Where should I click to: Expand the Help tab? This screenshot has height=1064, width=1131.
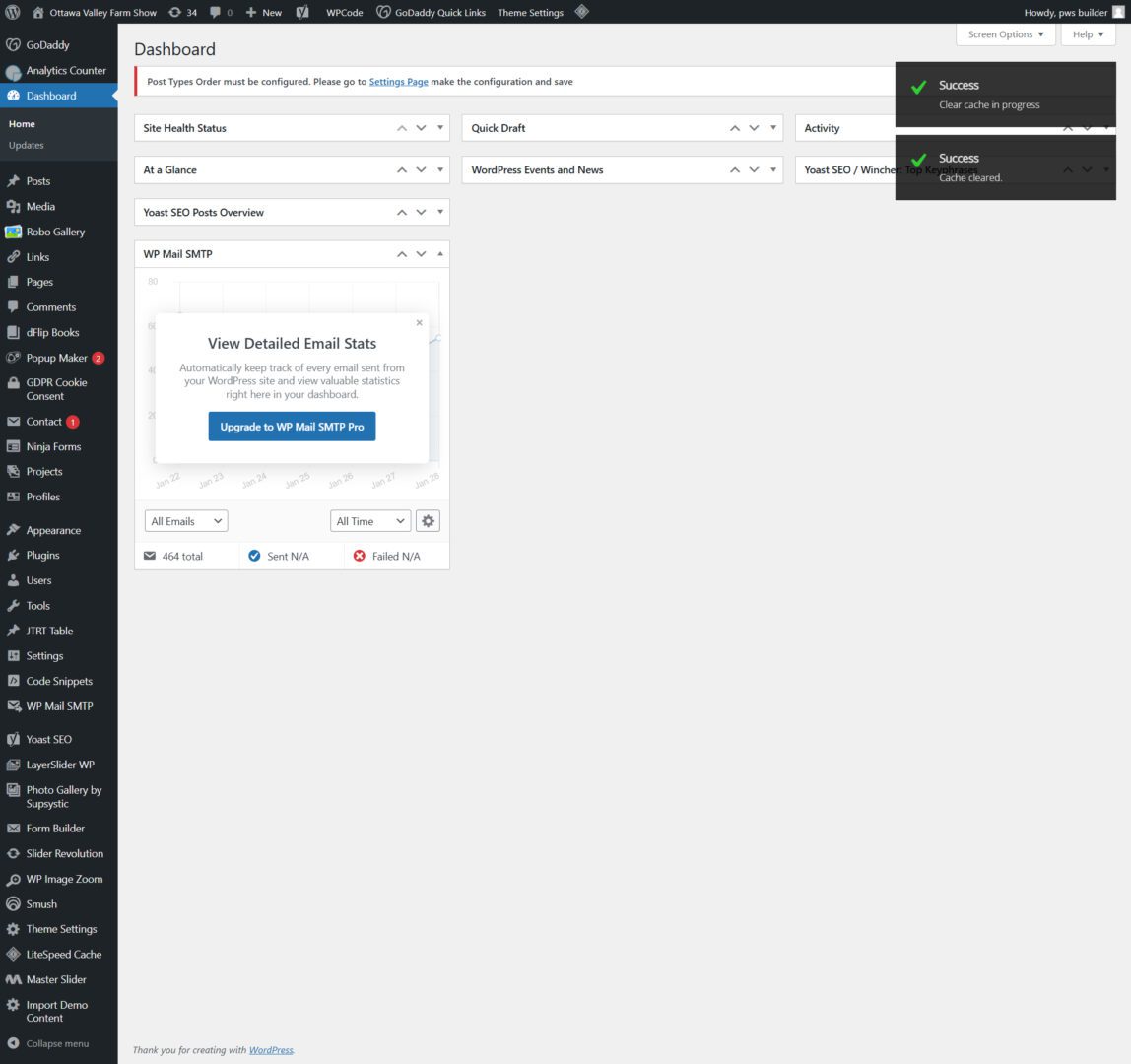tap(1088, 34)
